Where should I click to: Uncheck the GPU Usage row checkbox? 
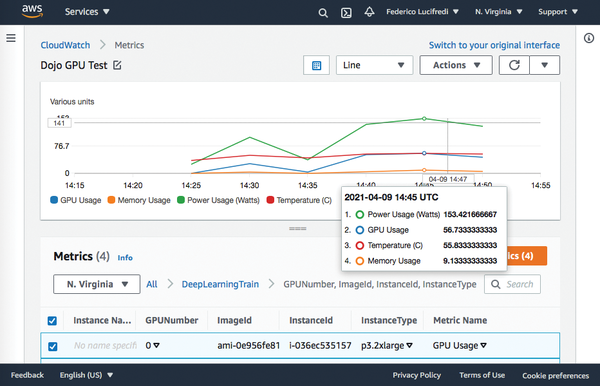pyautogui.click(x=52, y=346)
